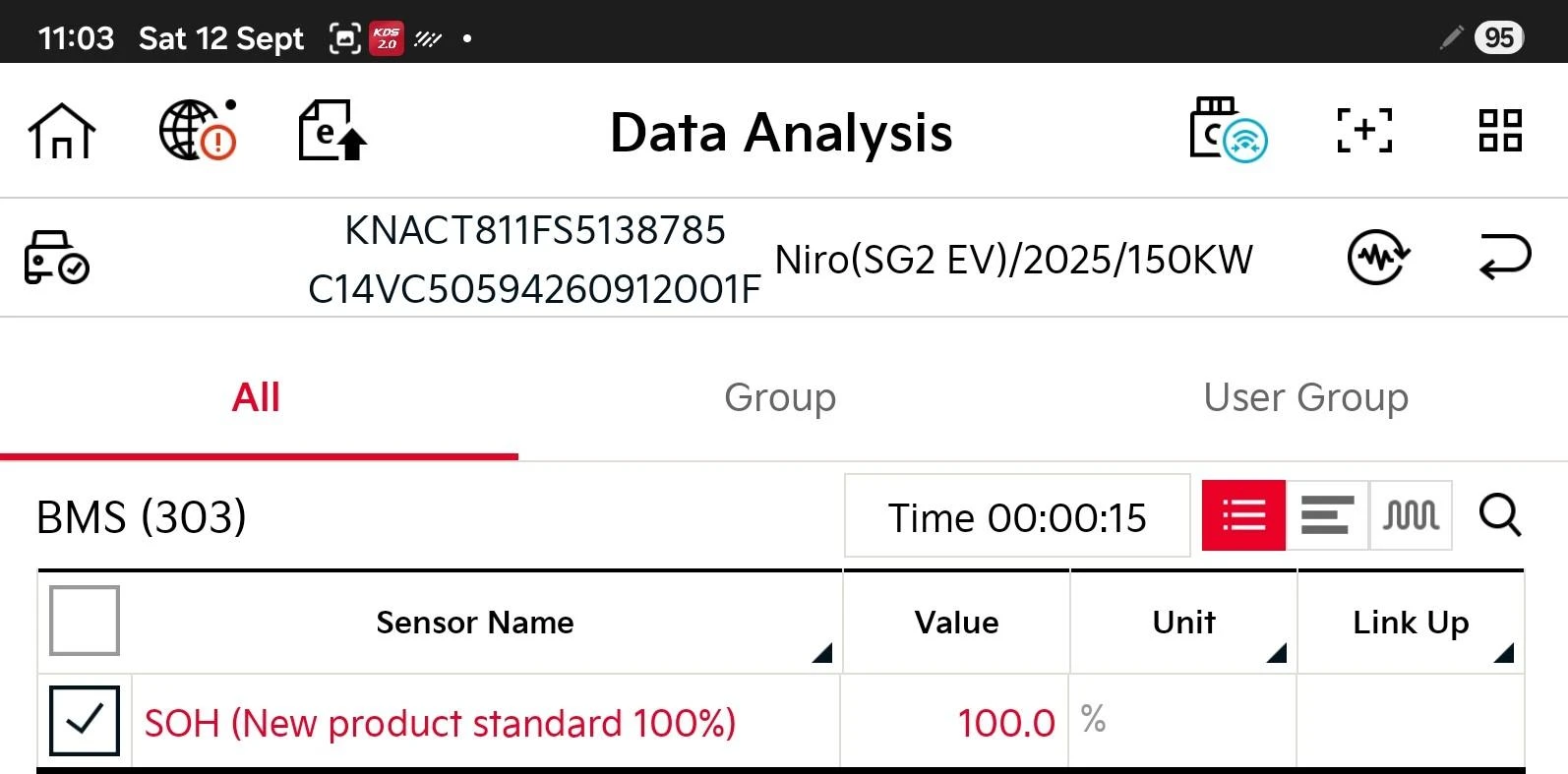Tap the KDS 2.0 status bar icon

coord(387,38)
